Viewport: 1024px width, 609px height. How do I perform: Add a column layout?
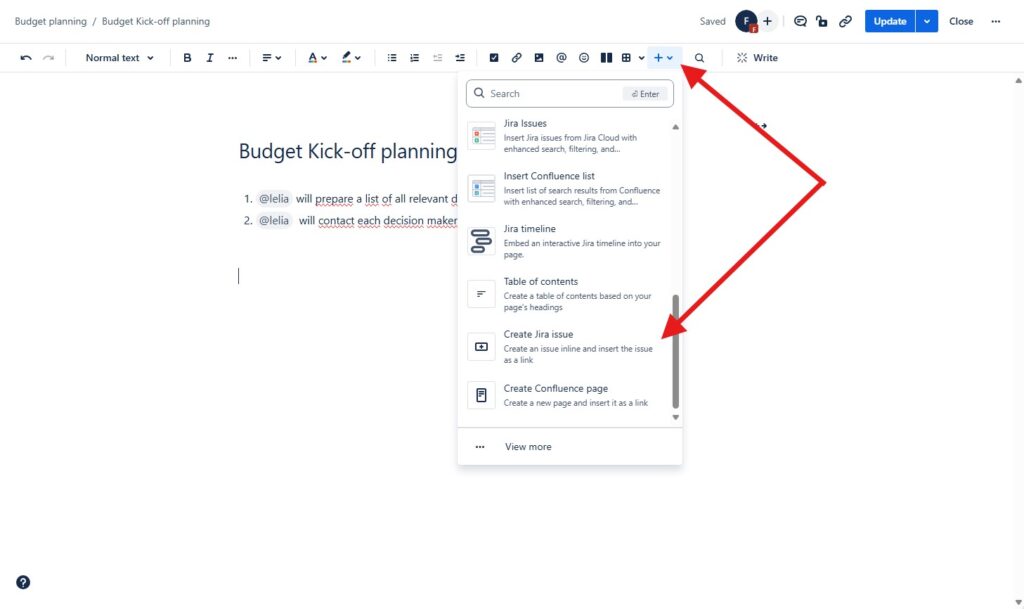pos(606,57)
